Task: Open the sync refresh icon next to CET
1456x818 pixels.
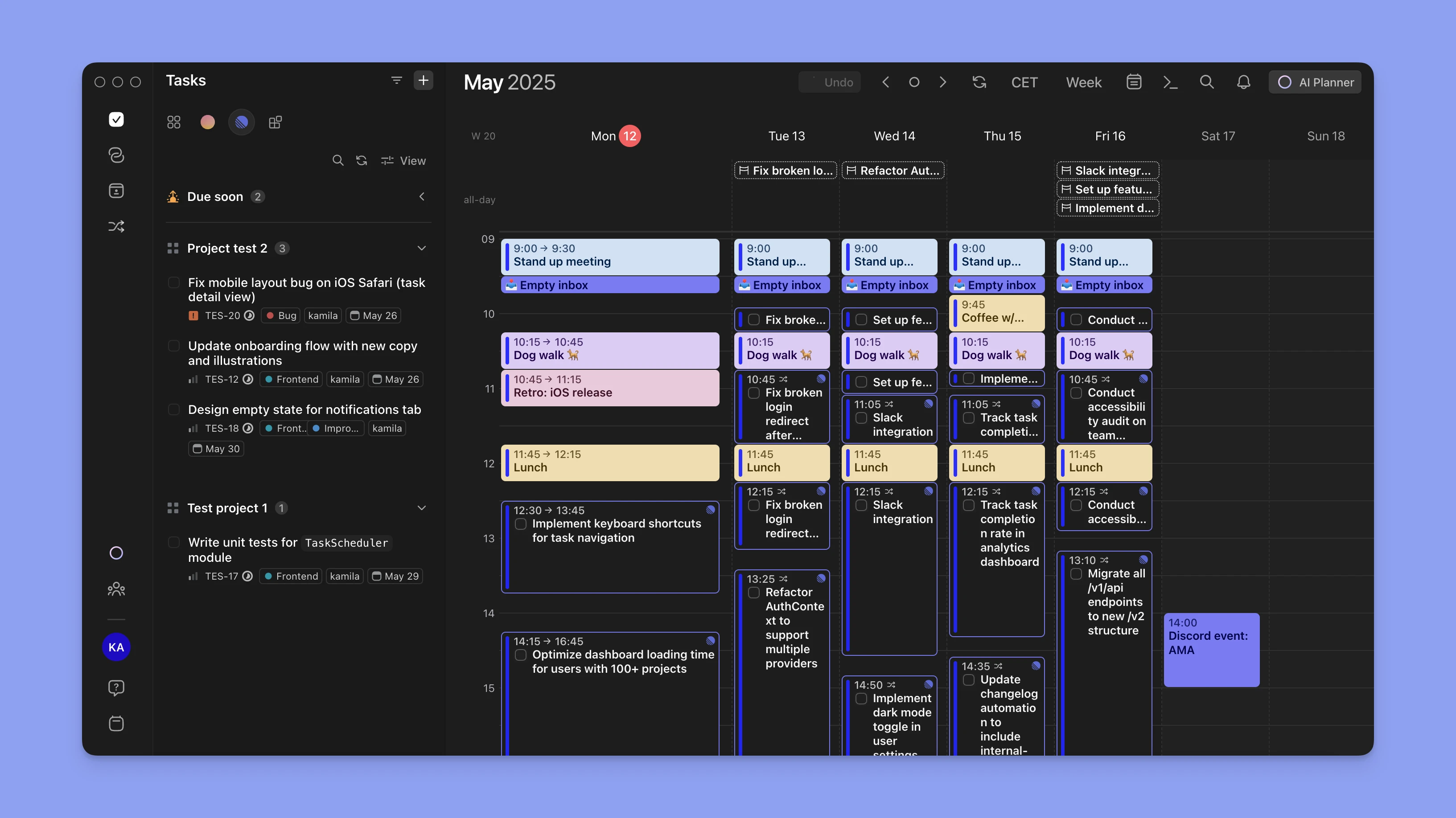Action: tap(980, 82)
